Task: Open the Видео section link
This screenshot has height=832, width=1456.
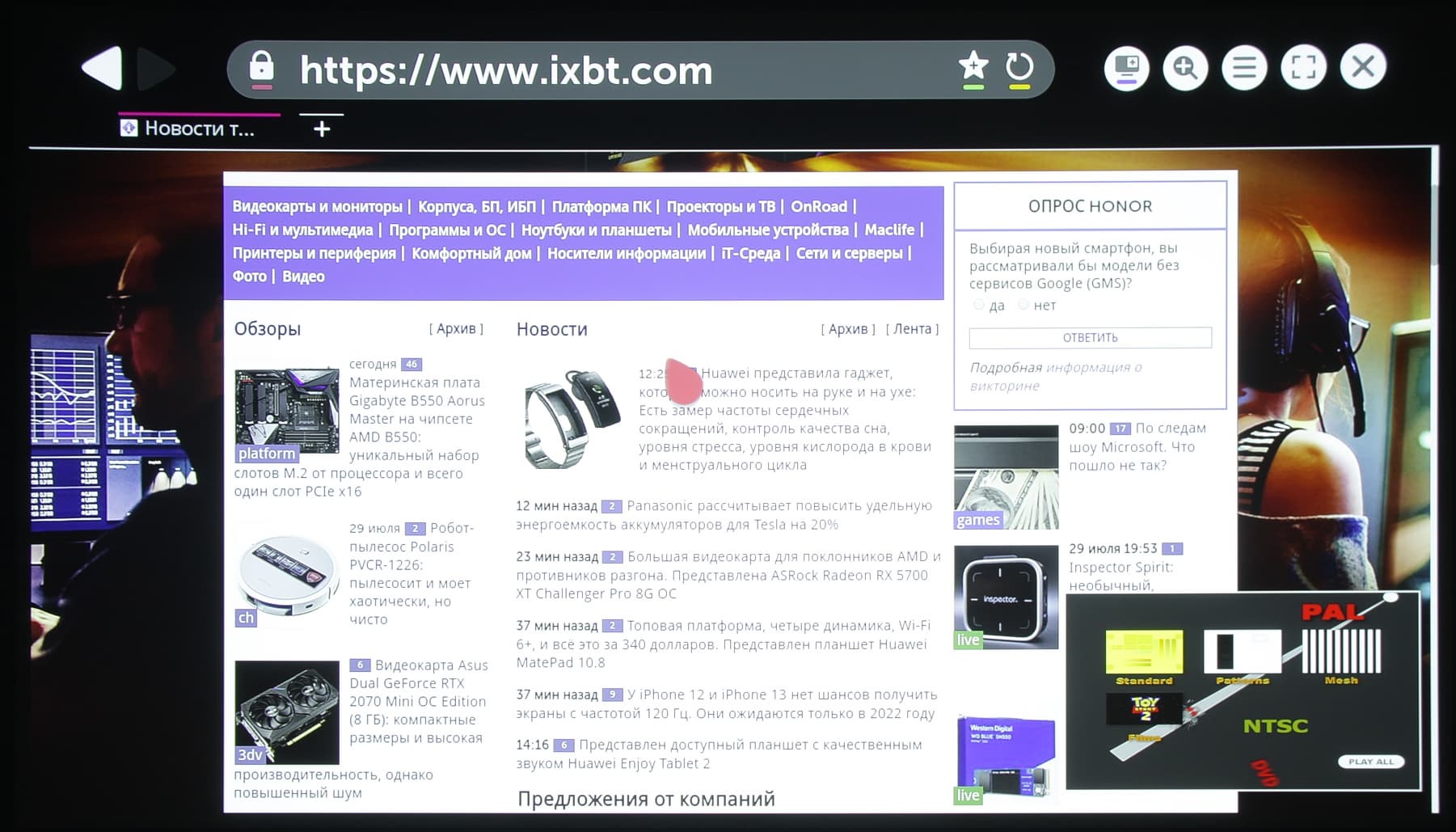Action: tap(303, 277)
